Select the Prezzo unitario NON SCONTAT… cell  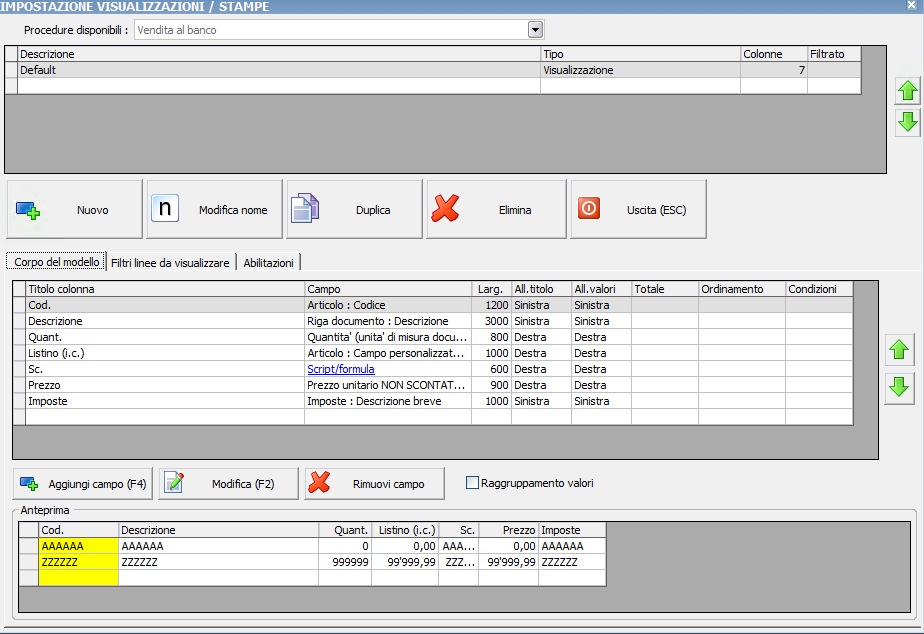(388, 384)
